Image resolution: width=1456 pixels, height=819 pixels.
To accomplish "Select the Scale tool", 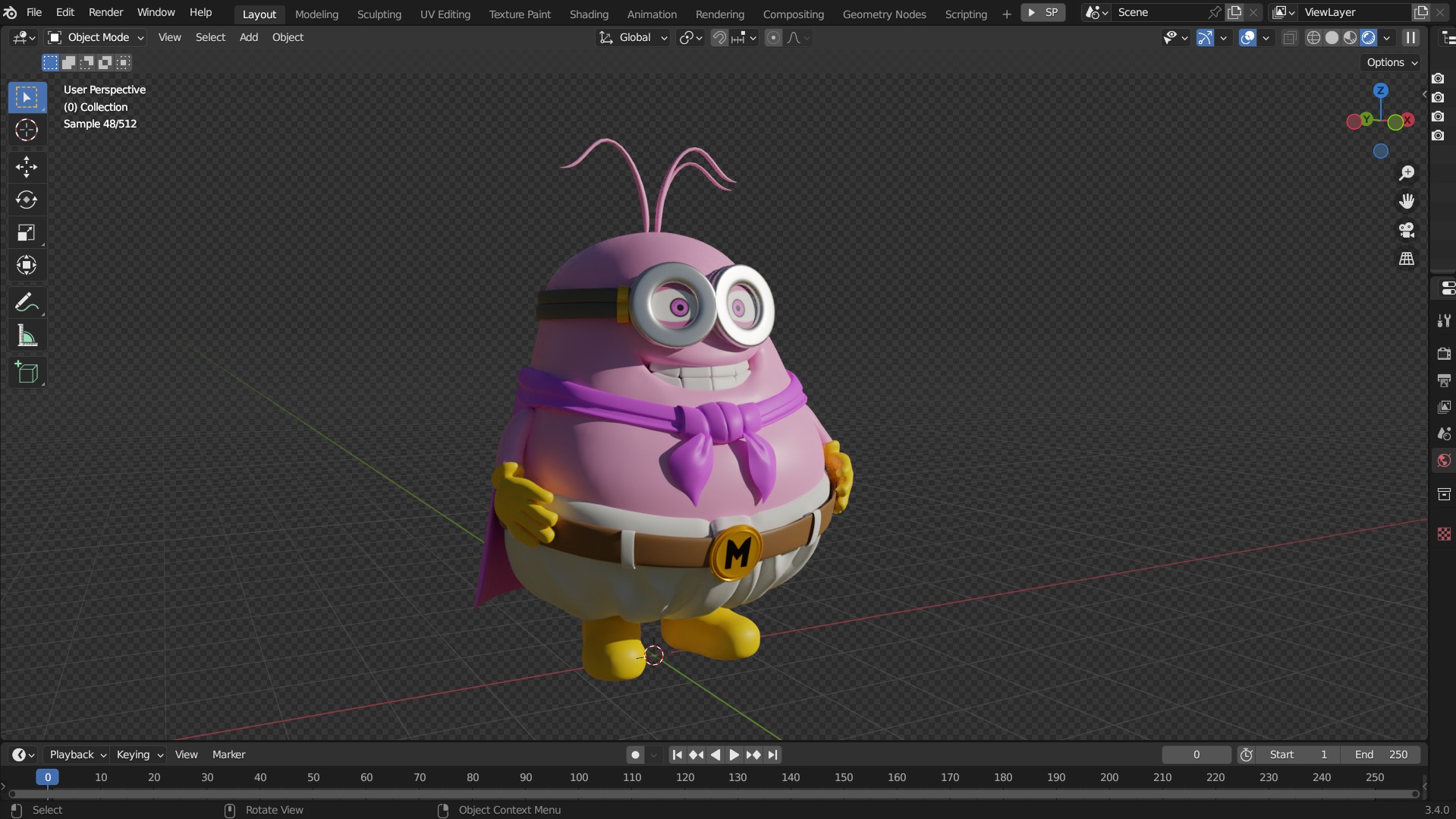I will coord(27,232).
